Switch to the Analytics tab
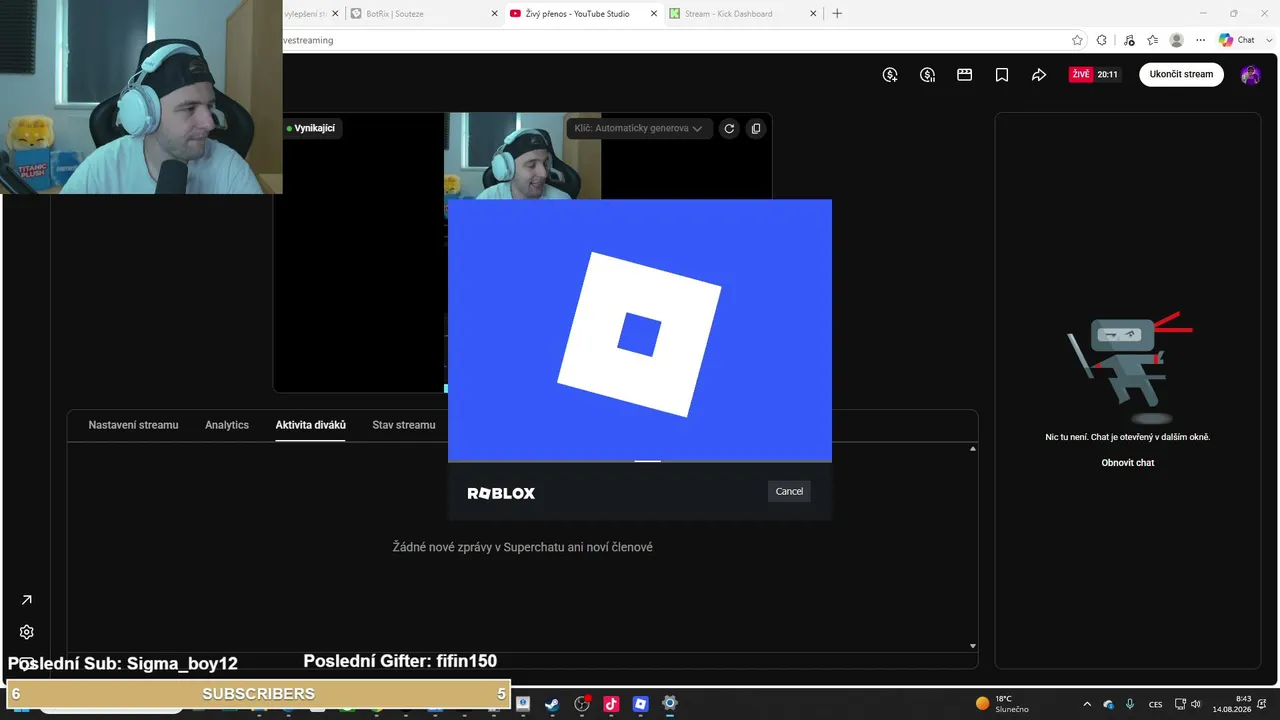Viewport: 1280px width, 720px height. click(227, 425)
